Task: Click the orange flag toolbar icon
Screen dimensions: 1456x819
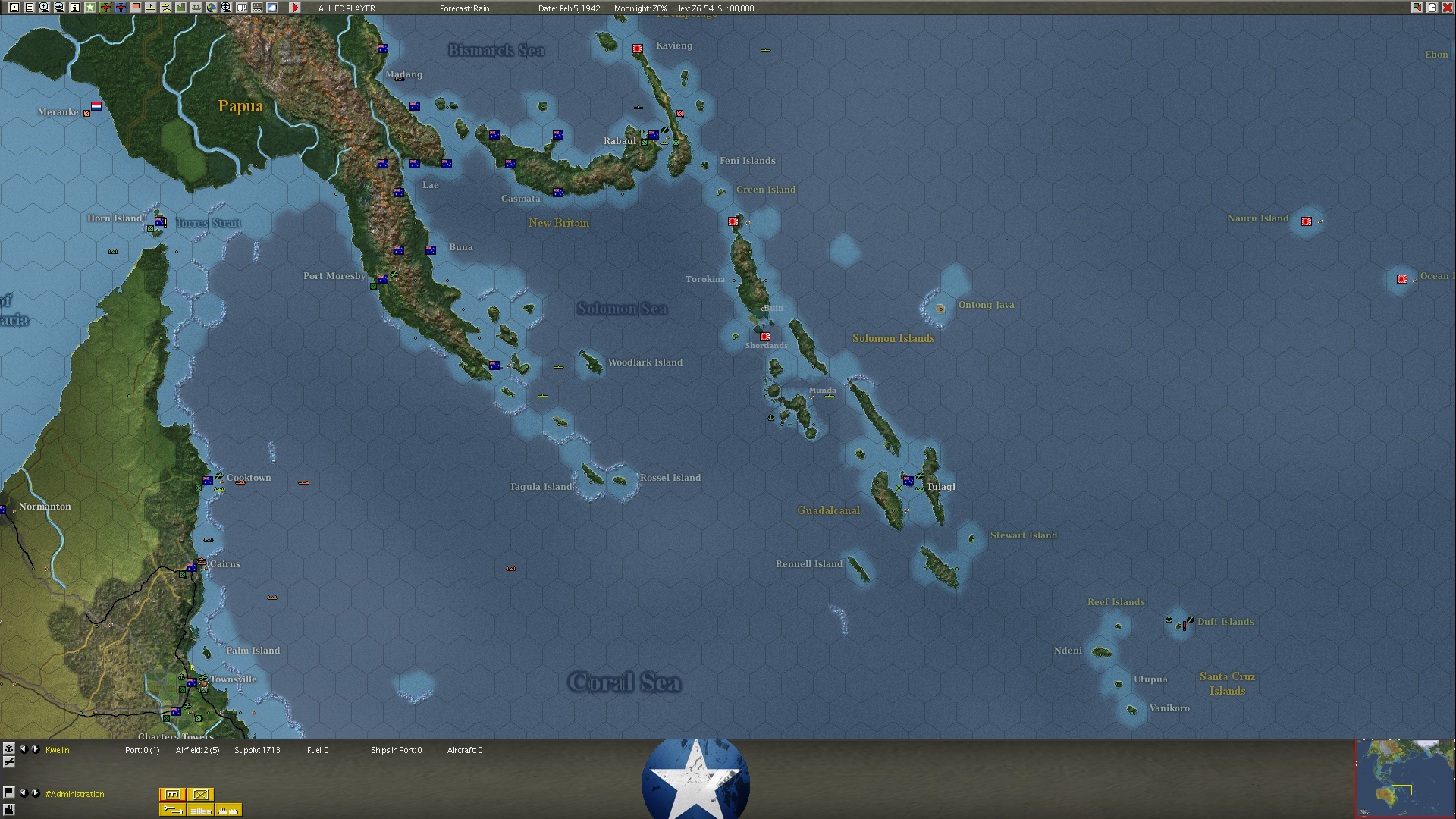Action: click(136, 8)
